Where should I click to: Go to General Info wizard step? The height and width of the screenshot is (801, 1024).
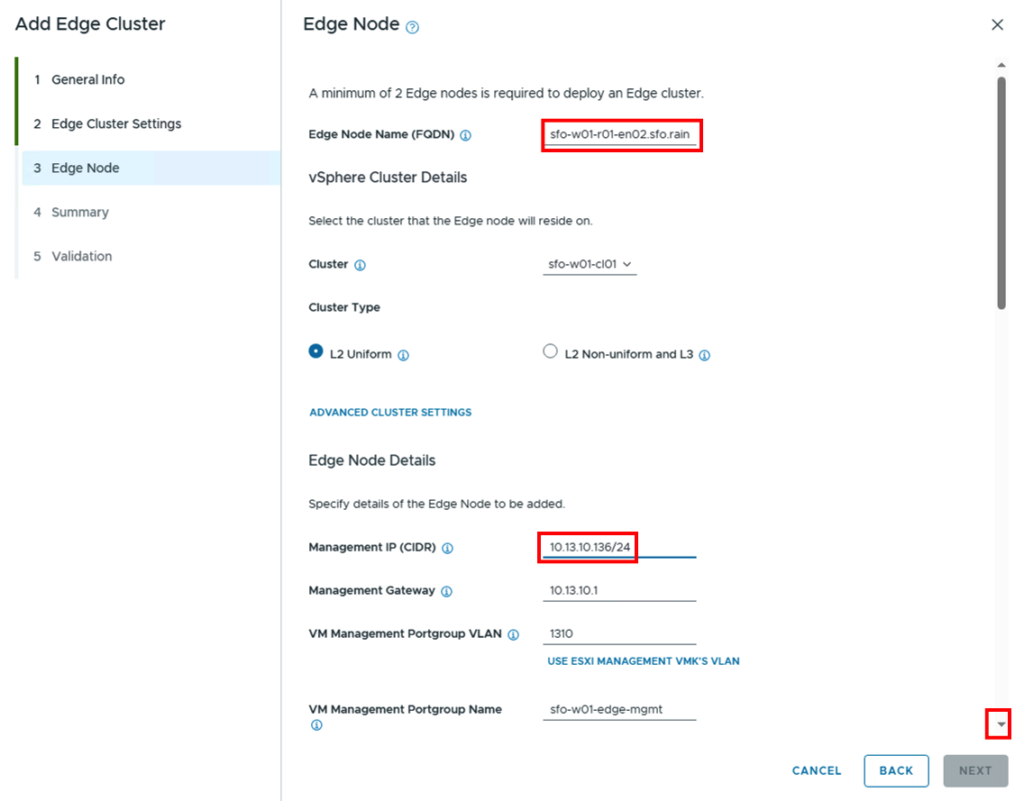coord(88,80)
